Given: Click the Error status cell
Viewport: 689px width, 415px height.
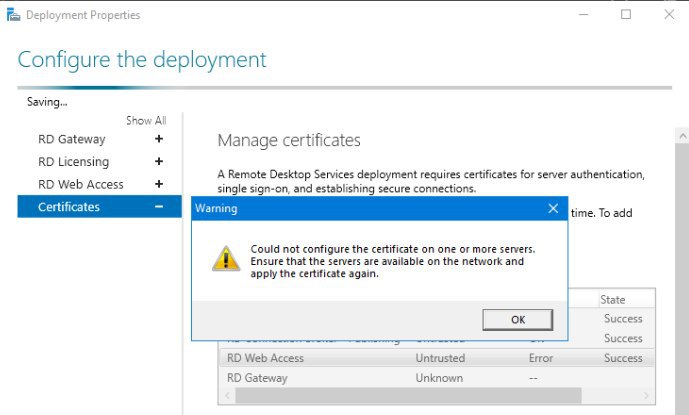Looking at the screenshot, I should coord(540,358).
